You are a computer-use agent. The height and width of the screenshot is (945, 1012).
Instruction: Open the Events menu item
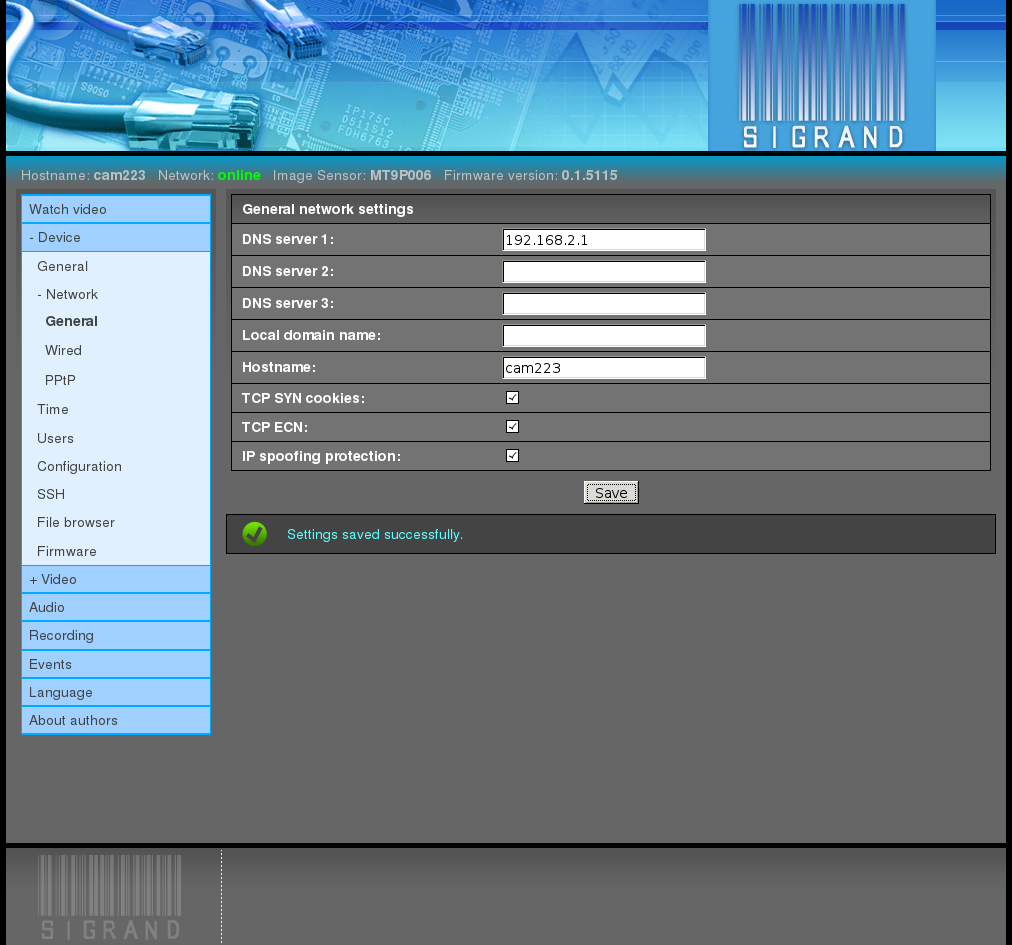pos(116,664)
